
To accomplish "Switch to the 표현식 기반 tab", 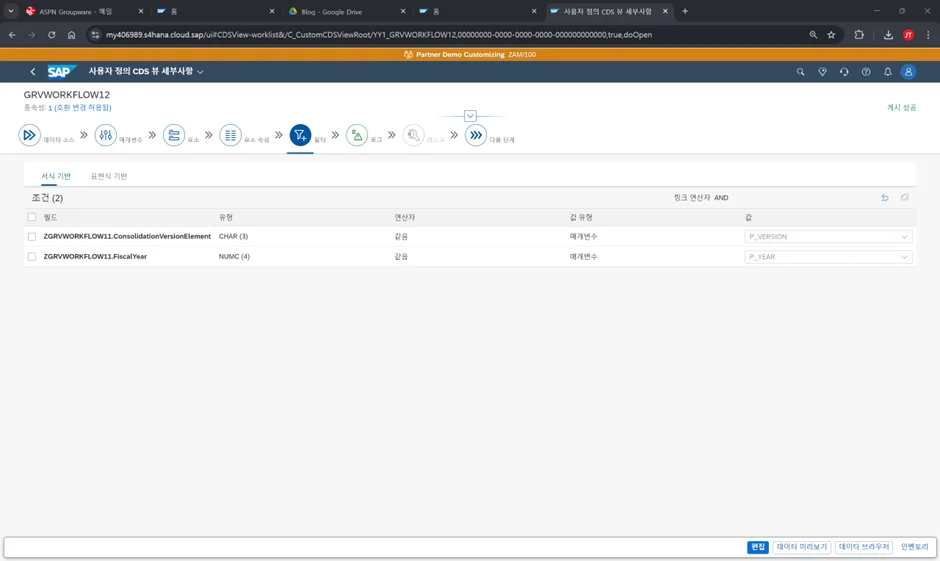I will point(109,176).
